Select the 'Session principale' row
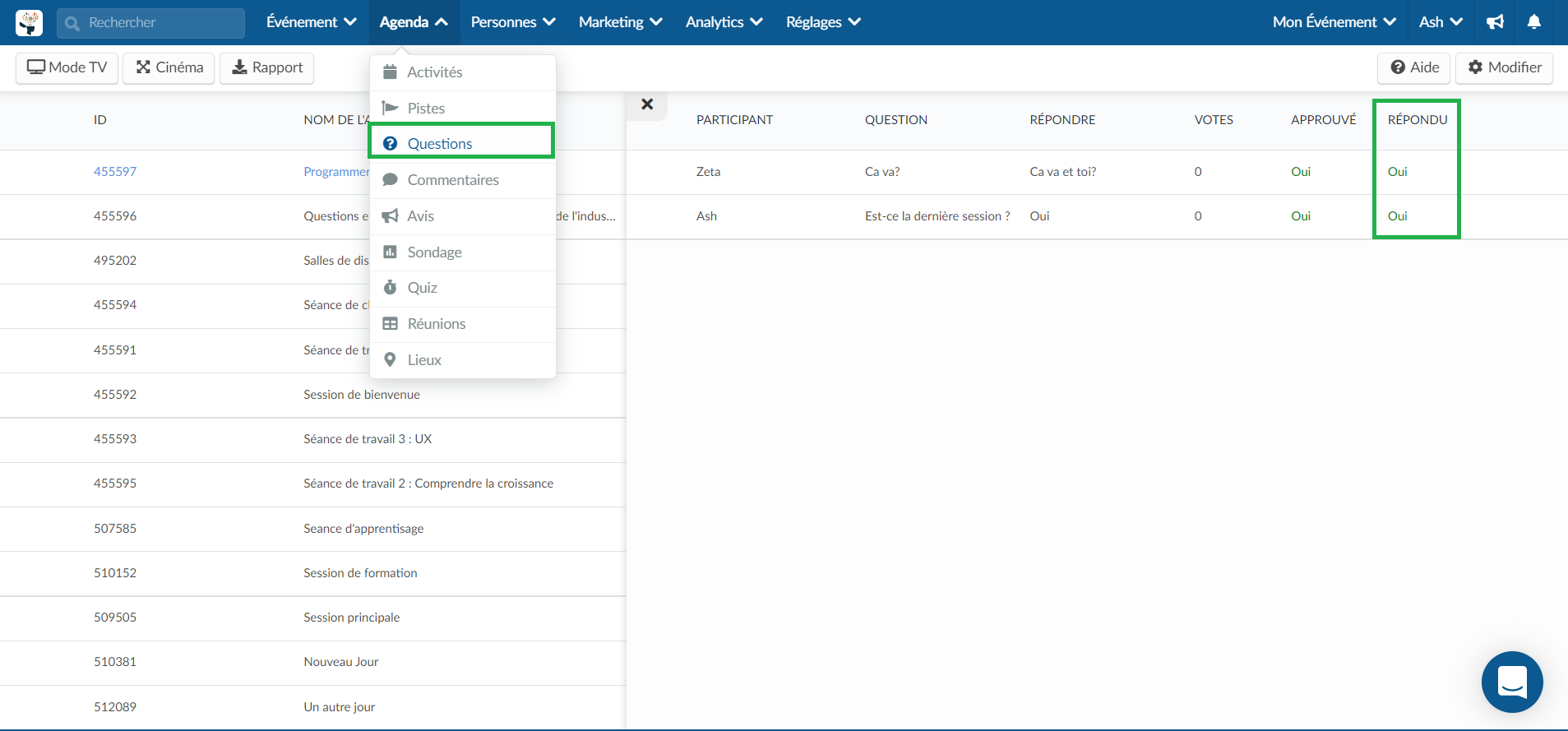1568x731 pixels. pos(312,618)
